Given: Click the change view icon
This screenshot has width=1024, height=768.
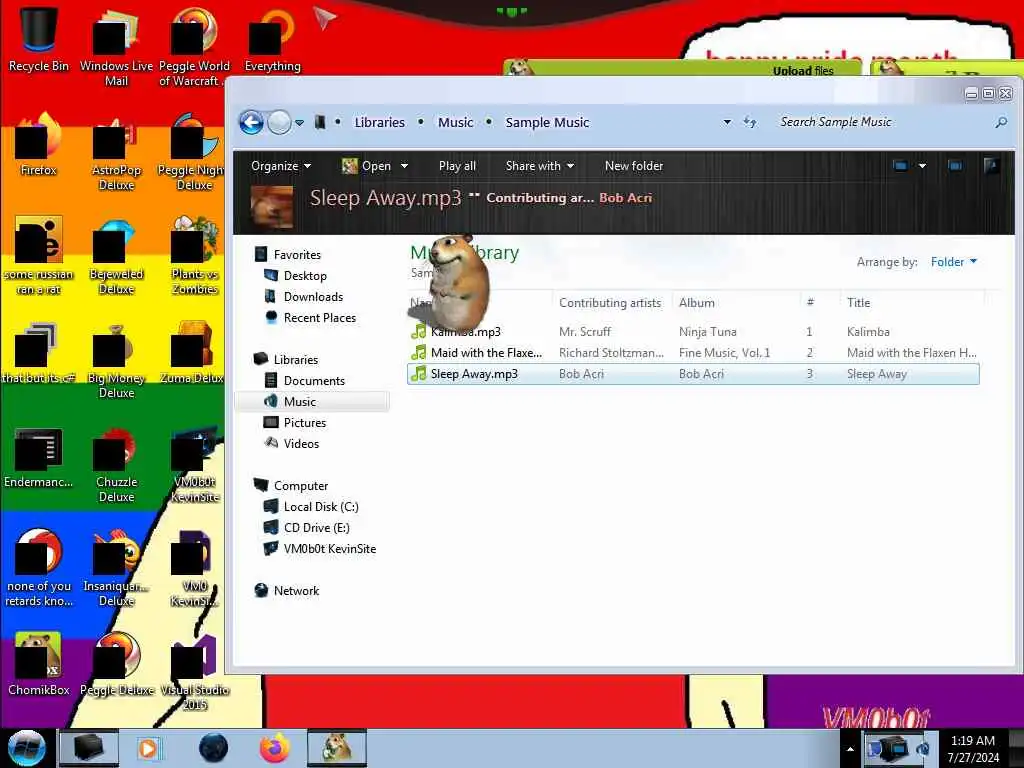Looking at the screenshot, I should click(x=900, y=166).
